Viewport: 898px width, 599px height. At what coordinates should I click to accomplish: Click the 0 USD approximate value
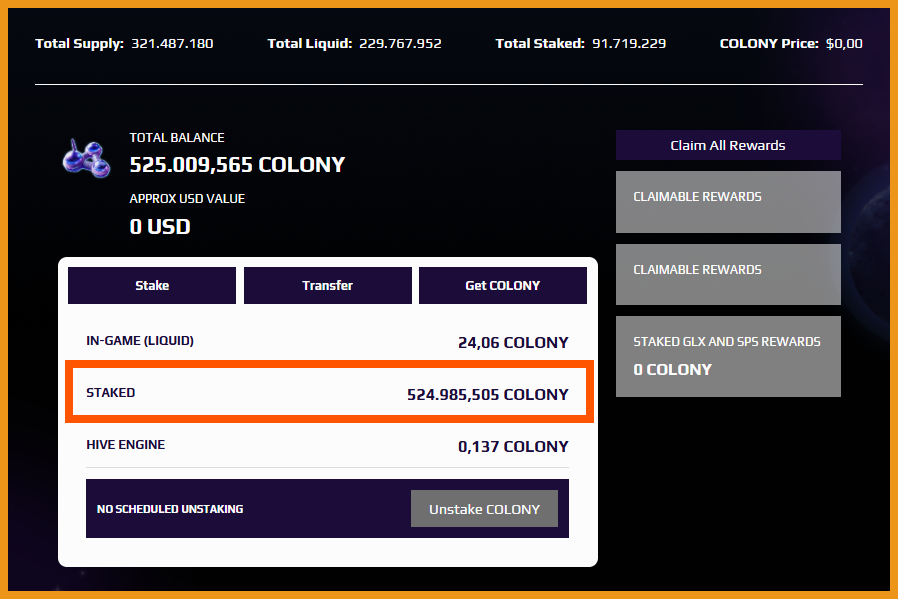[160, 227]
